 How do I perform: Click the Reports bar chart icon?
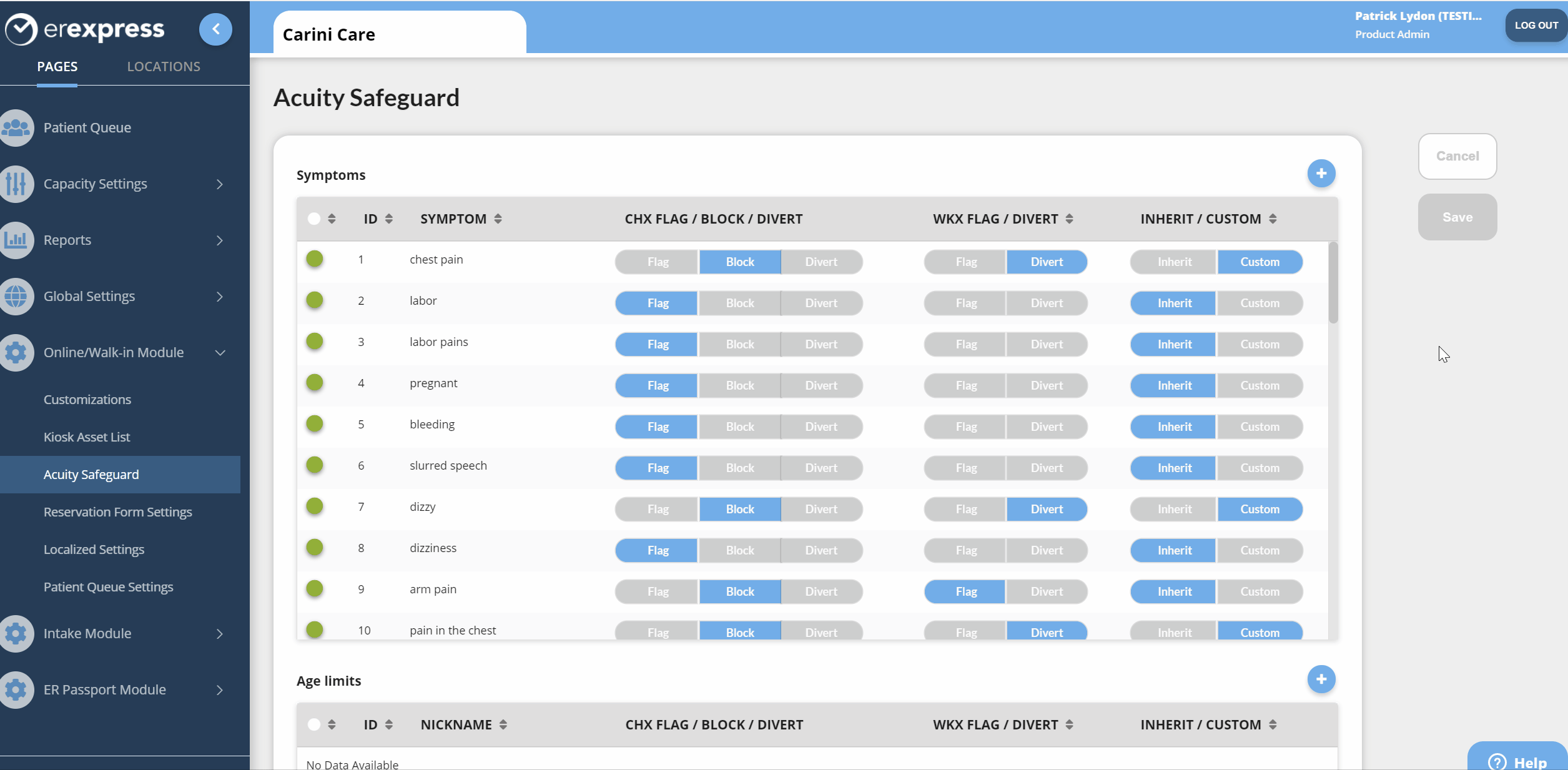point(16,240)
